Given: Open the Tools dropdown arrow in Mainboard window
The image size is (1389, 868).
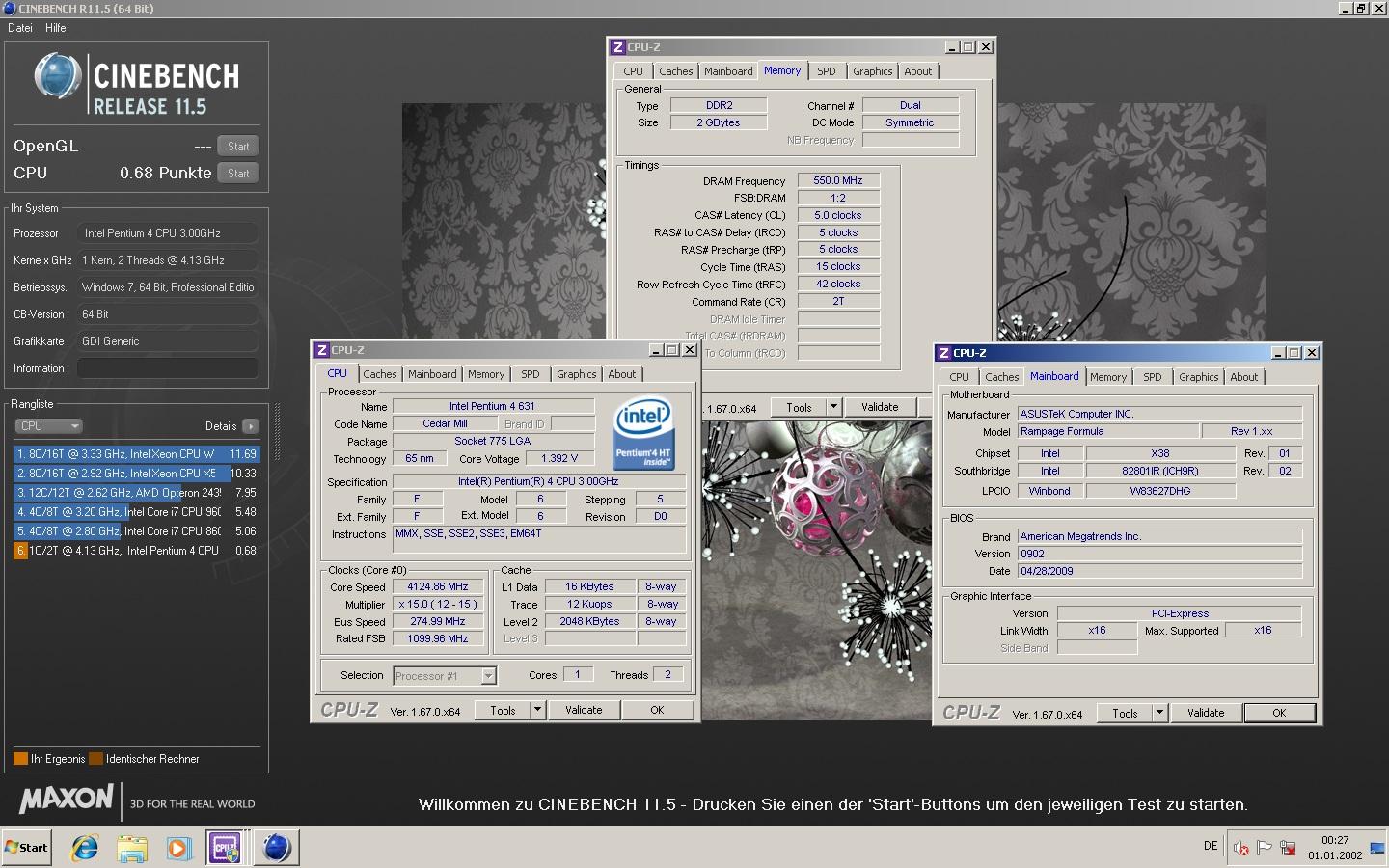Looking at the screenshot, I should (x=1160, y=713).
